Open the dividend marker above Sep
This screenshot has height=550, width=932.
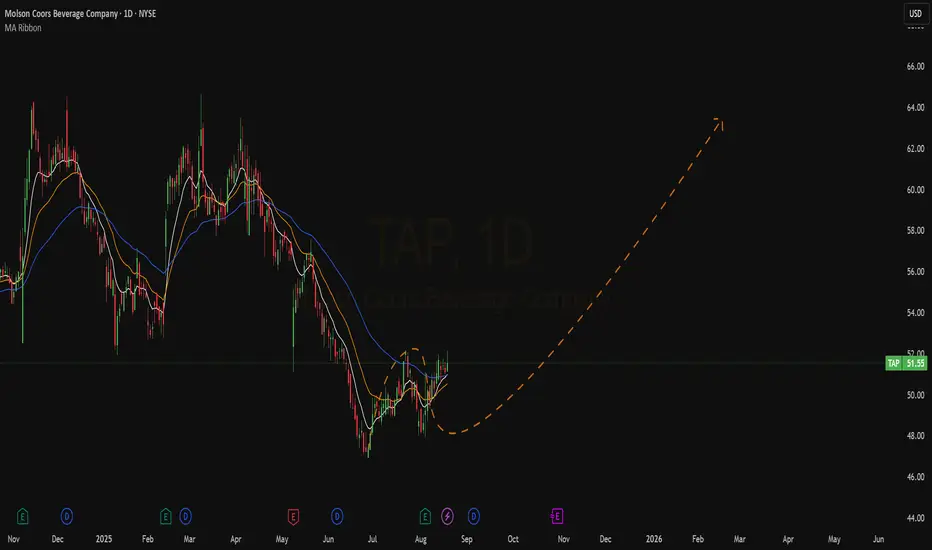click(x=474, y=516)
